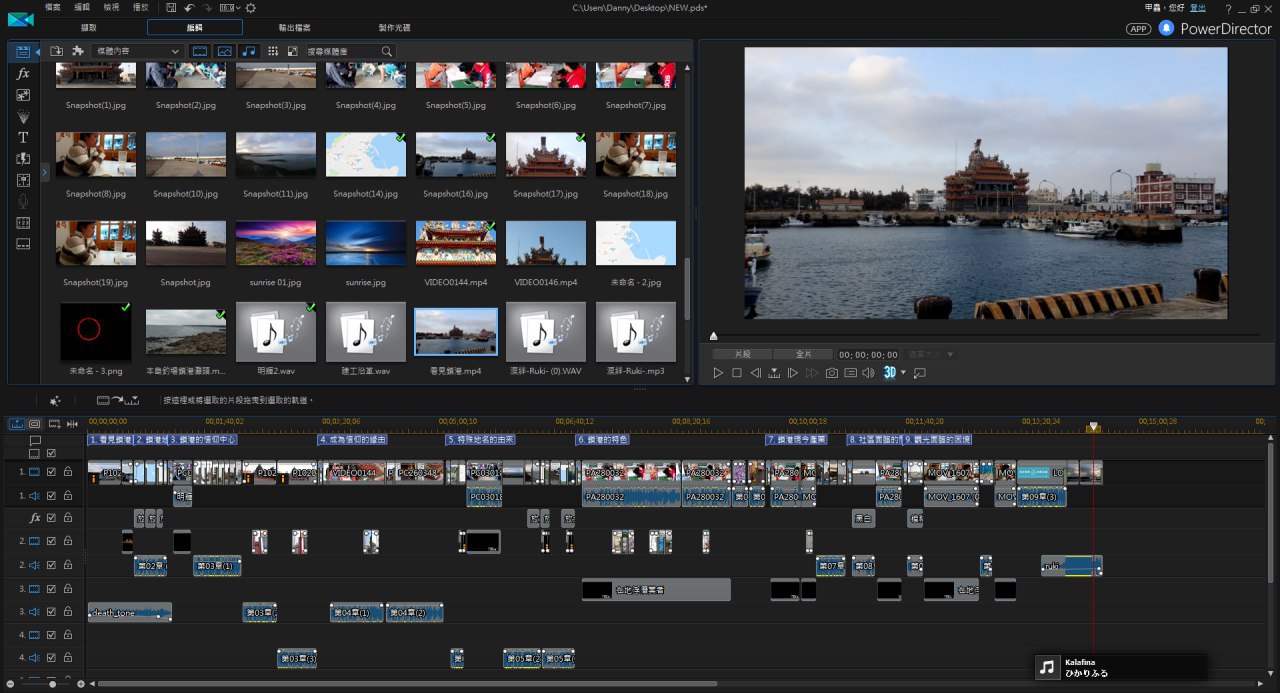This screenshot has height=693, width=1280.
Task: Click the magic wand tool above timeline
Action: point(56,400)
